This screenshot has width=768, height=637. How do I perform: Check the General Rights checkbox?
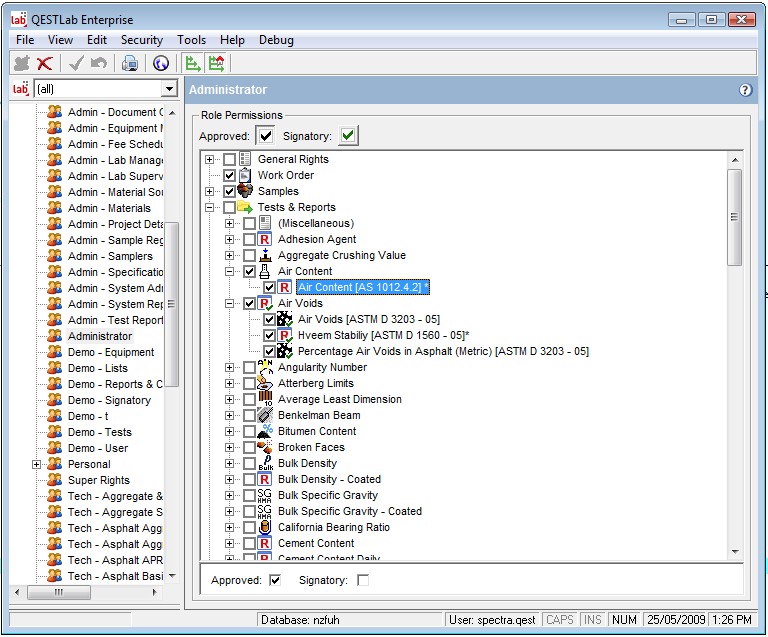point(230,160)
